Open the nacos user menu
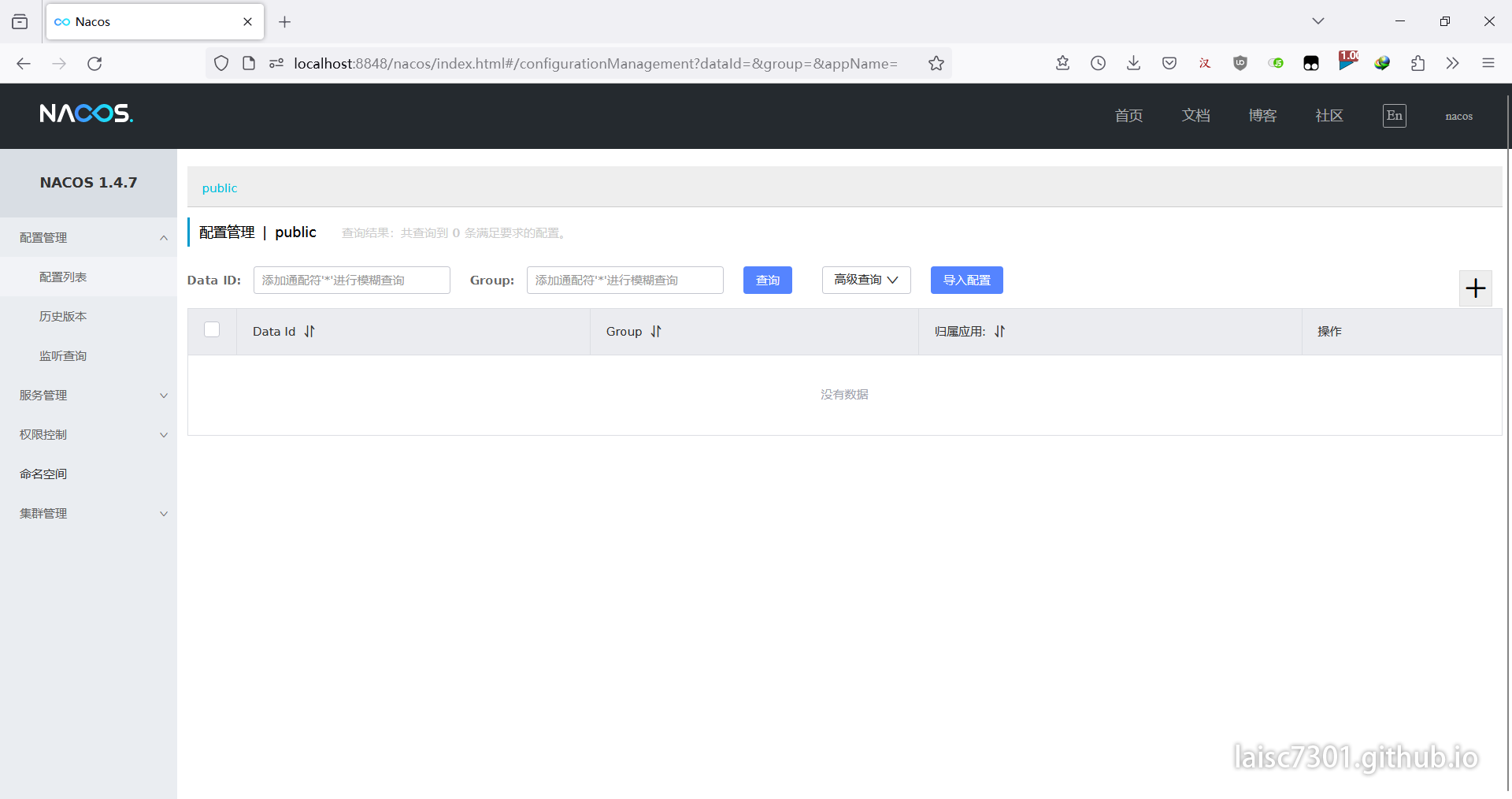Image resolution: width=1512 pixels, height=799 pixels. click(x=1459, y=116)
